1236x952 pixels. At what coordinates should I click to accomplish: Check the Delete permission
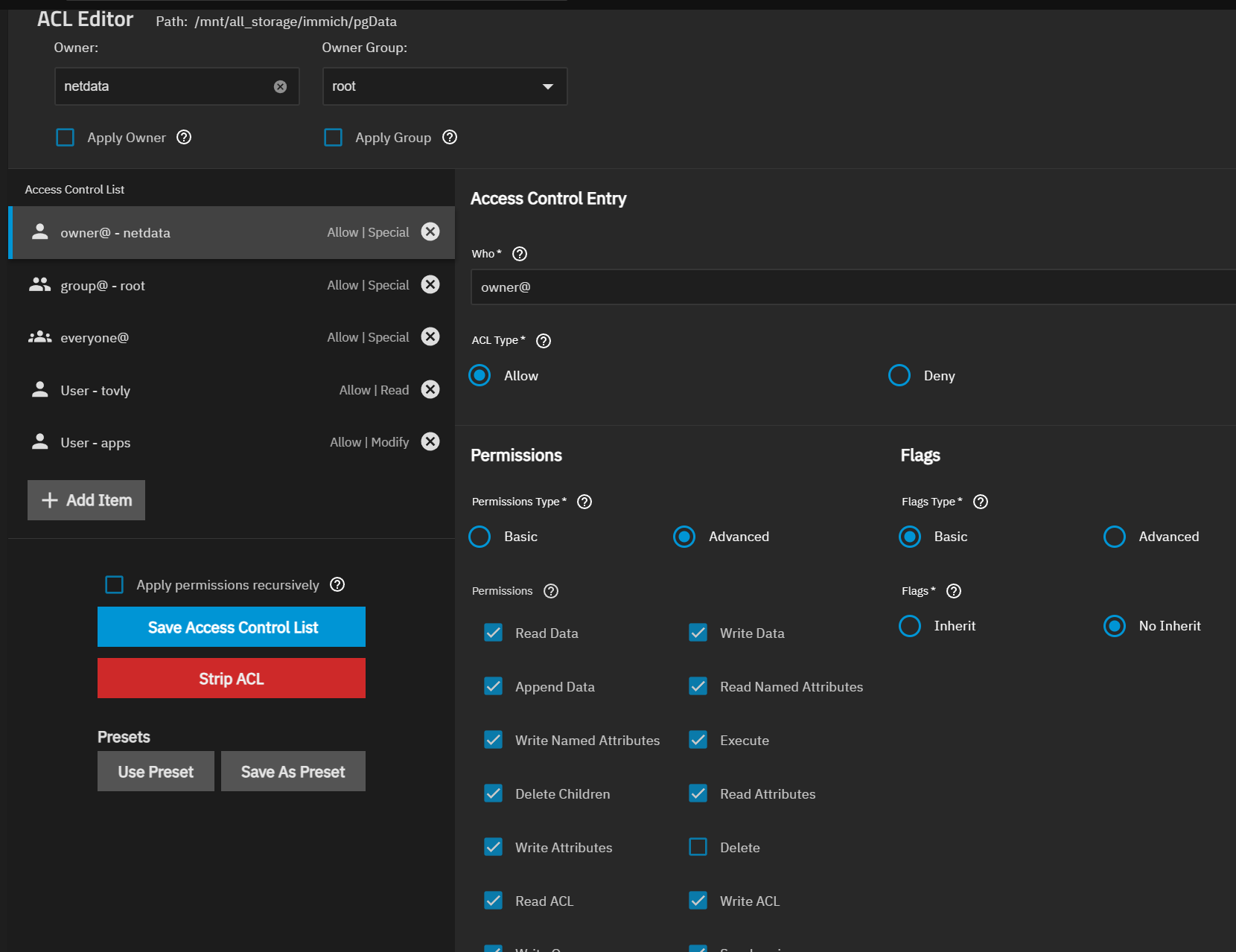point(698,847)
